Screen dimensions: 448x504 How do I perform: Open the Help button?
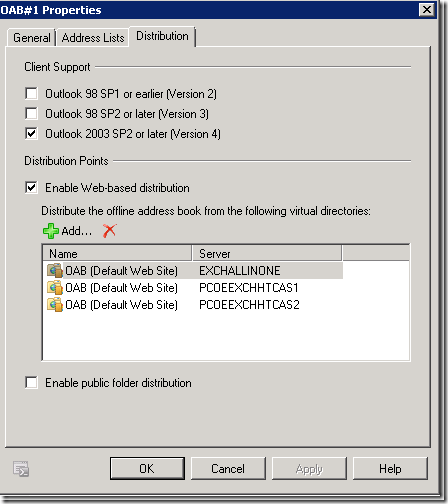[x=390, y=468]
